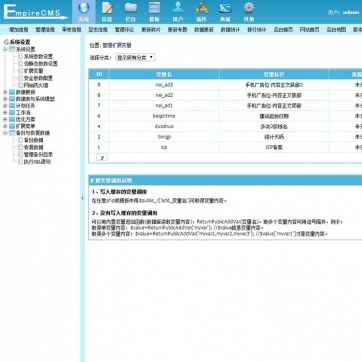Open the 商城 (Shop) card icon

click(x=225, y=8)
